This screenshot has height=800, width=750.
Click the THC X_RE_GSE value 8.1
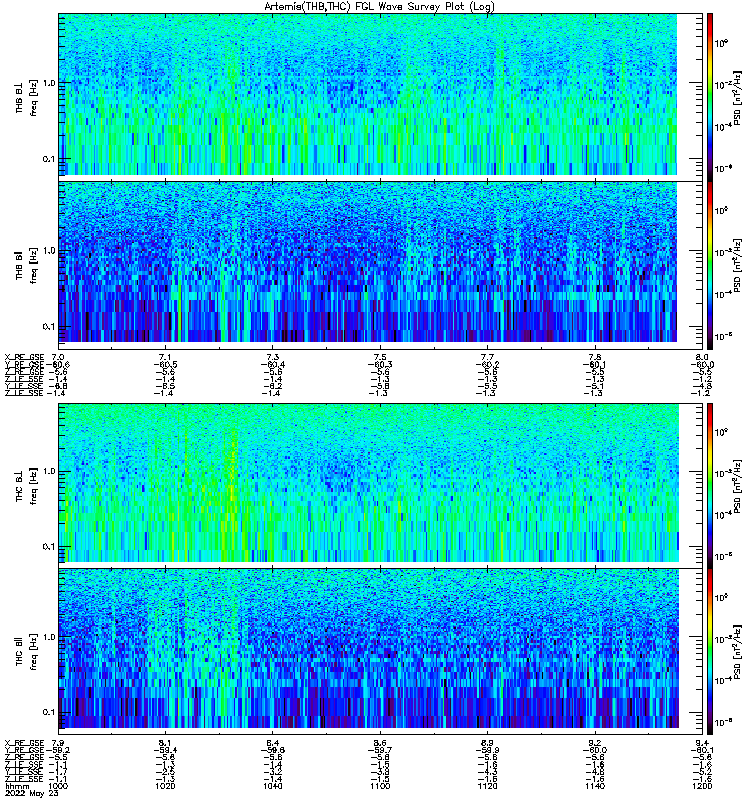[x=165, y=743]
